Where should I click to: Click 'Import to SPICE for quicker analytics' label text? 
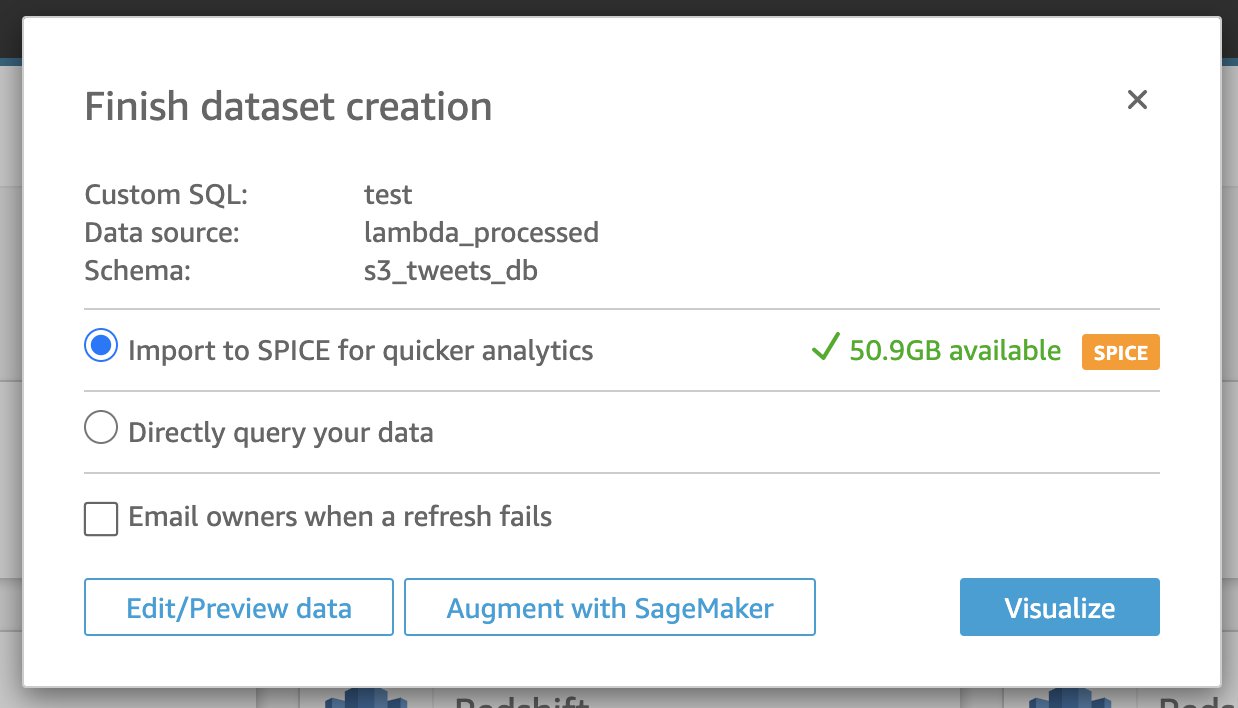[x=361, y=351]
